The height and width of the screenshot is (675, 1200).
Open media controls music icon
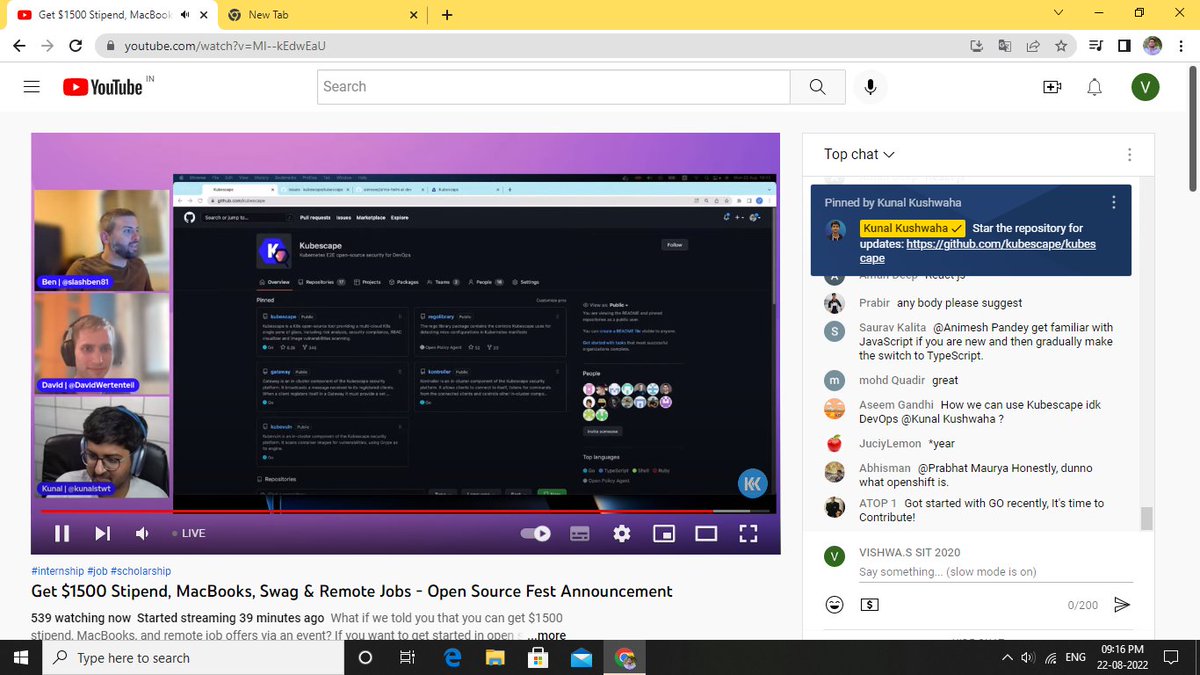pos(1097,46)
